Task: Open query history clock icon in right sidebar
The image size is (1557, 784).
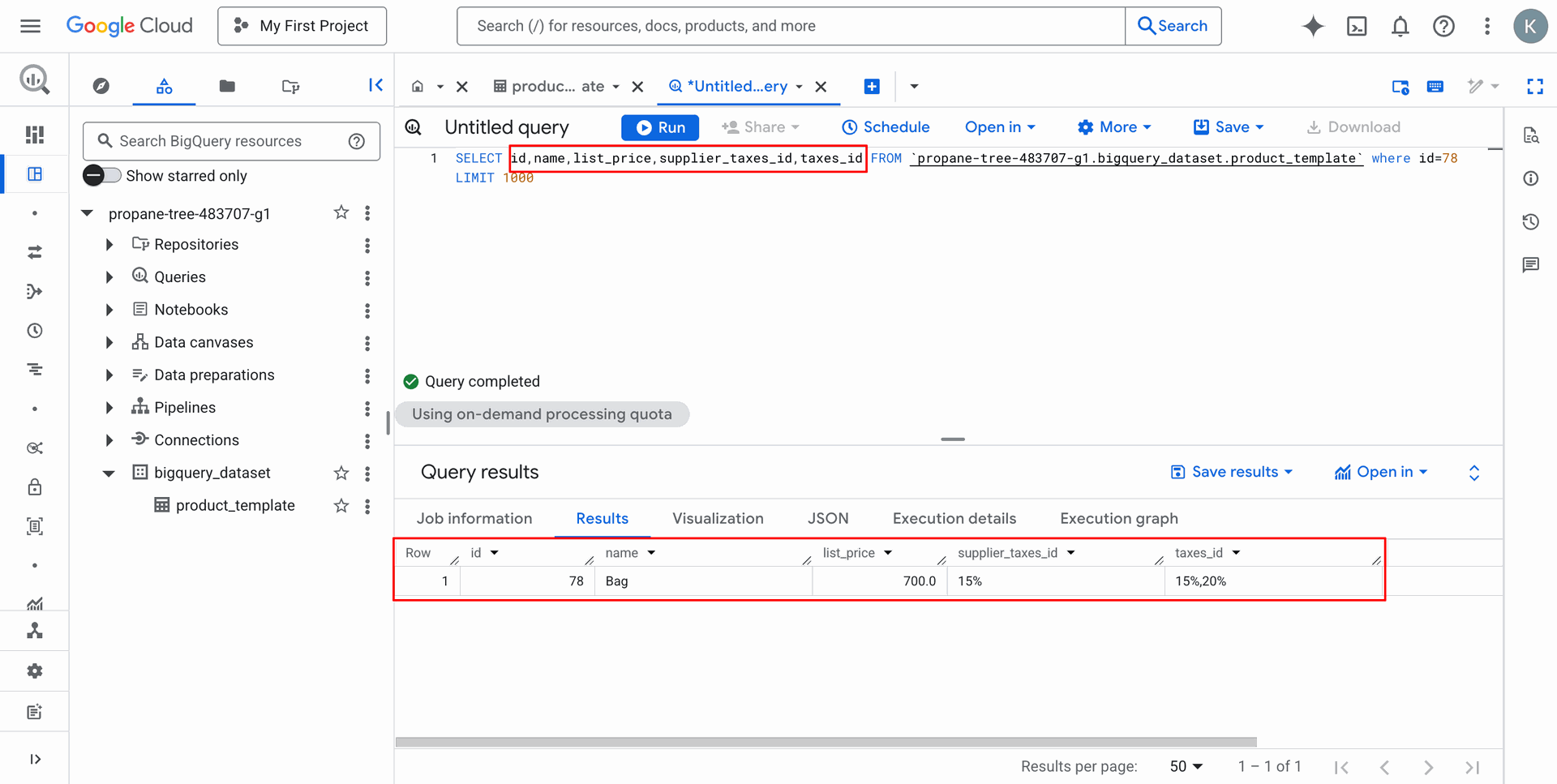Action: tap(1530, 221)
